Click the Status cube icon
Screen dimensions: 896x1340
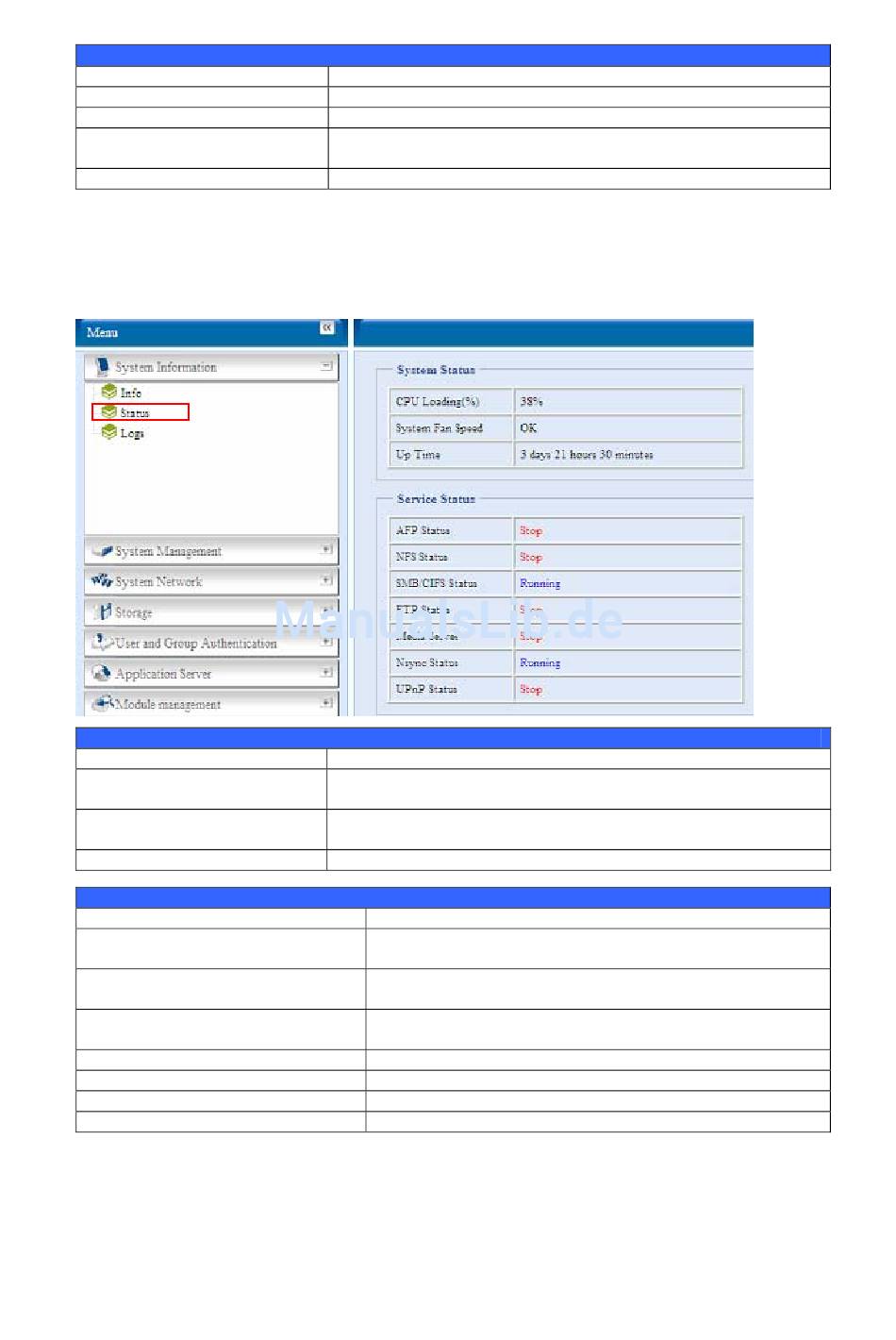pyautogui.click(x=109, y=412)
